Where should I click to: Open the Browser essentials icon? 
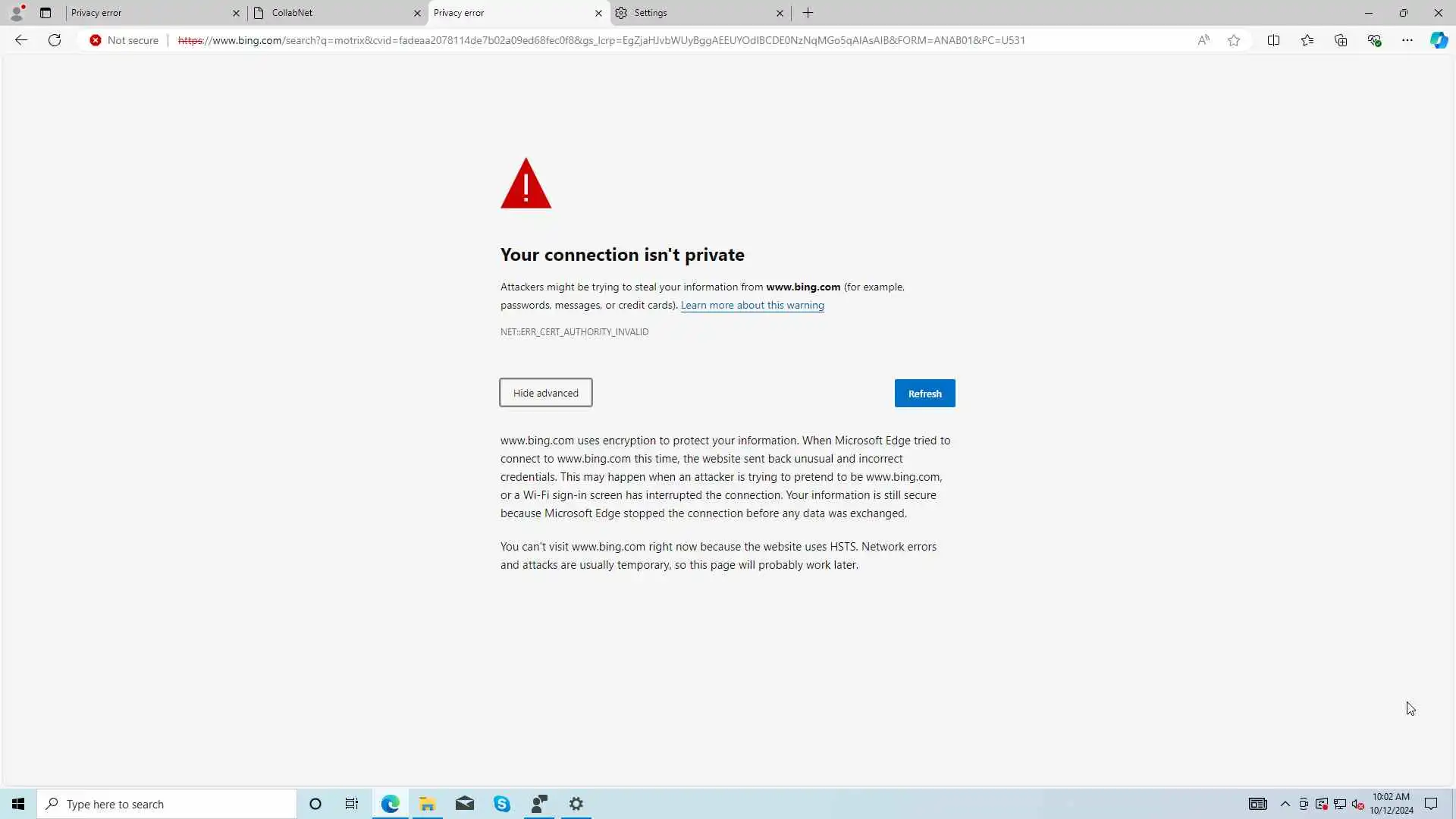point(1374,40)
